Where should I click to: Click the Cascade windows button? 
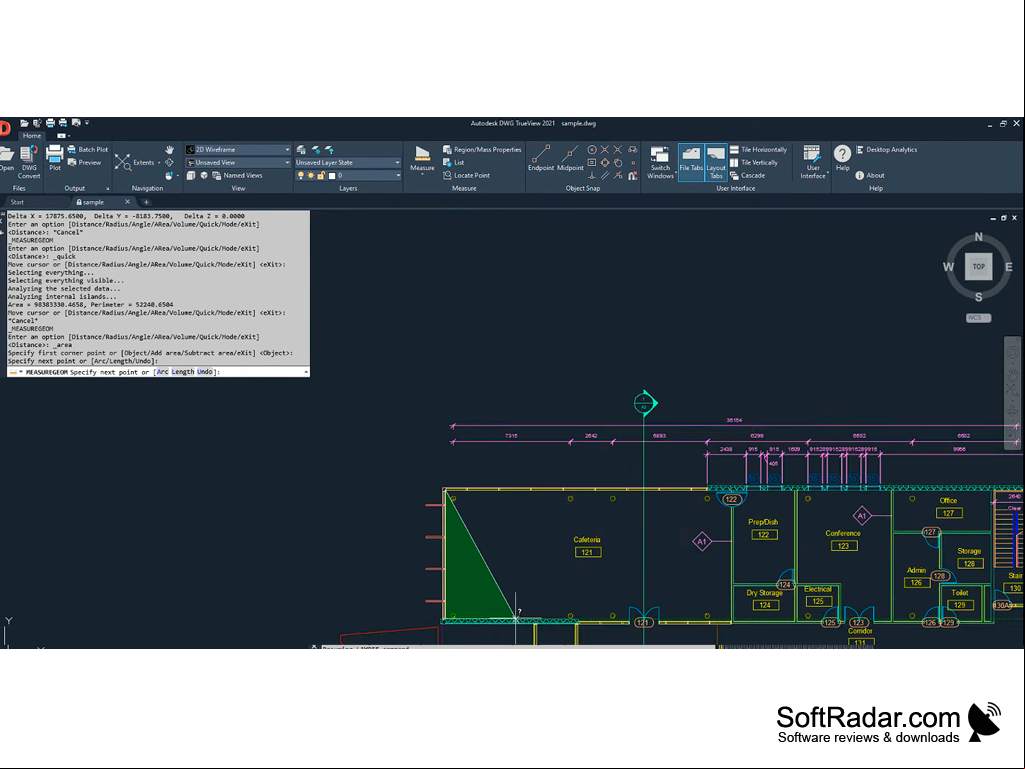[747, 175]
